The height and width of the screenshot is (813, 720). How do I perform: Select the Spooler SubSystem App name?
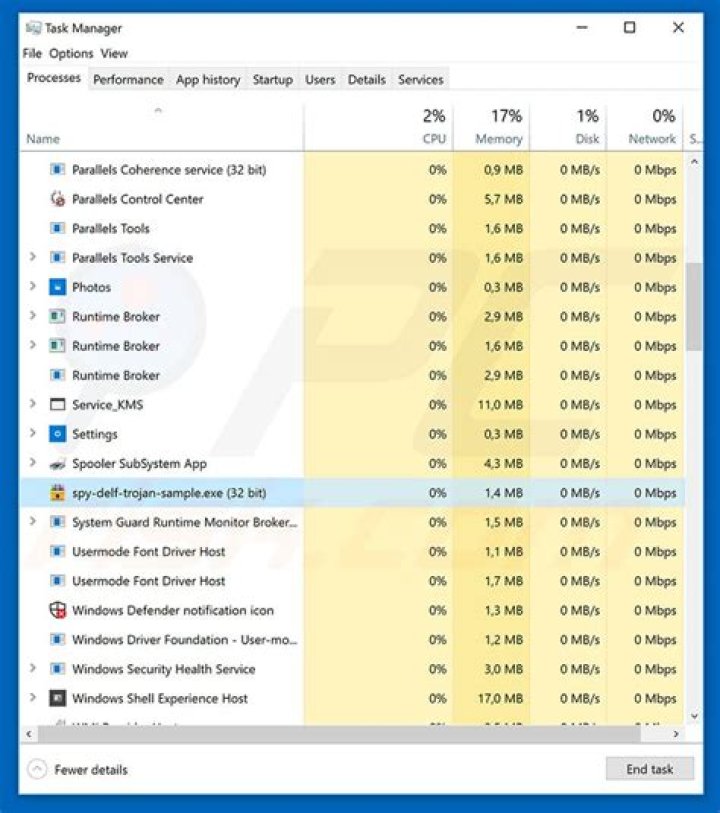[x=139, y=464]
